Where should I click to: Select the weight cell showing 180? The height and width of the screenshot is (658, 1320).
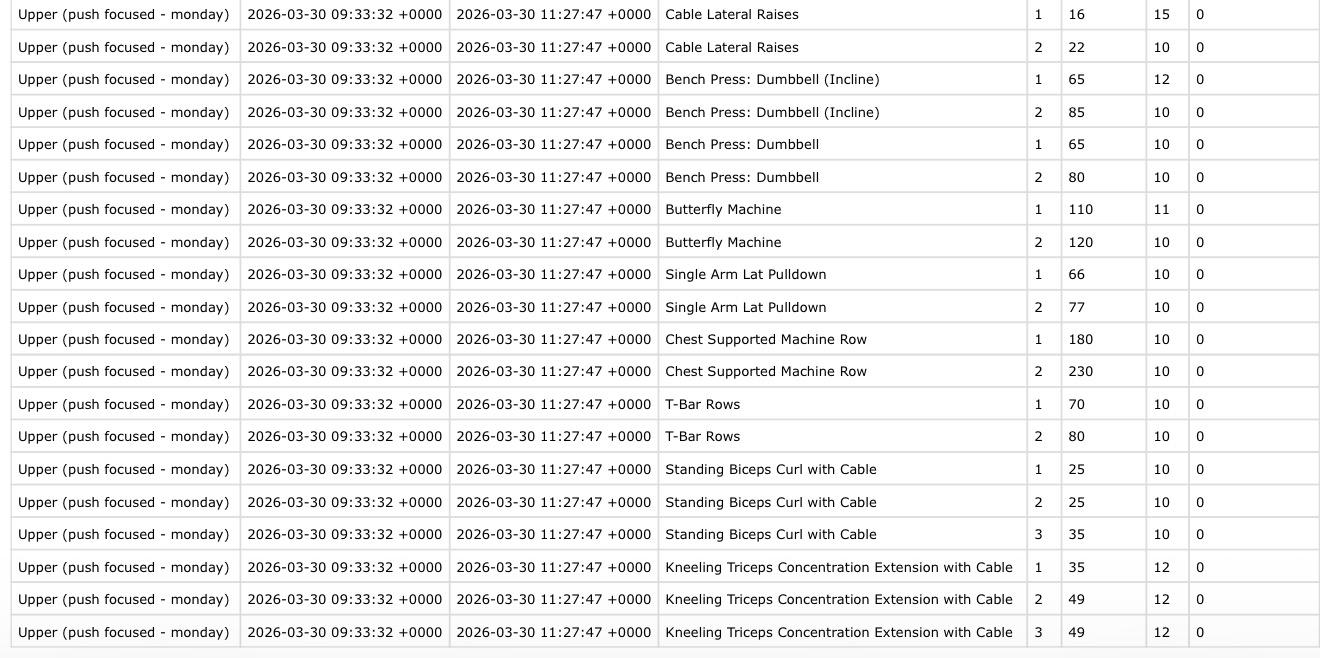click(1081, 339)
